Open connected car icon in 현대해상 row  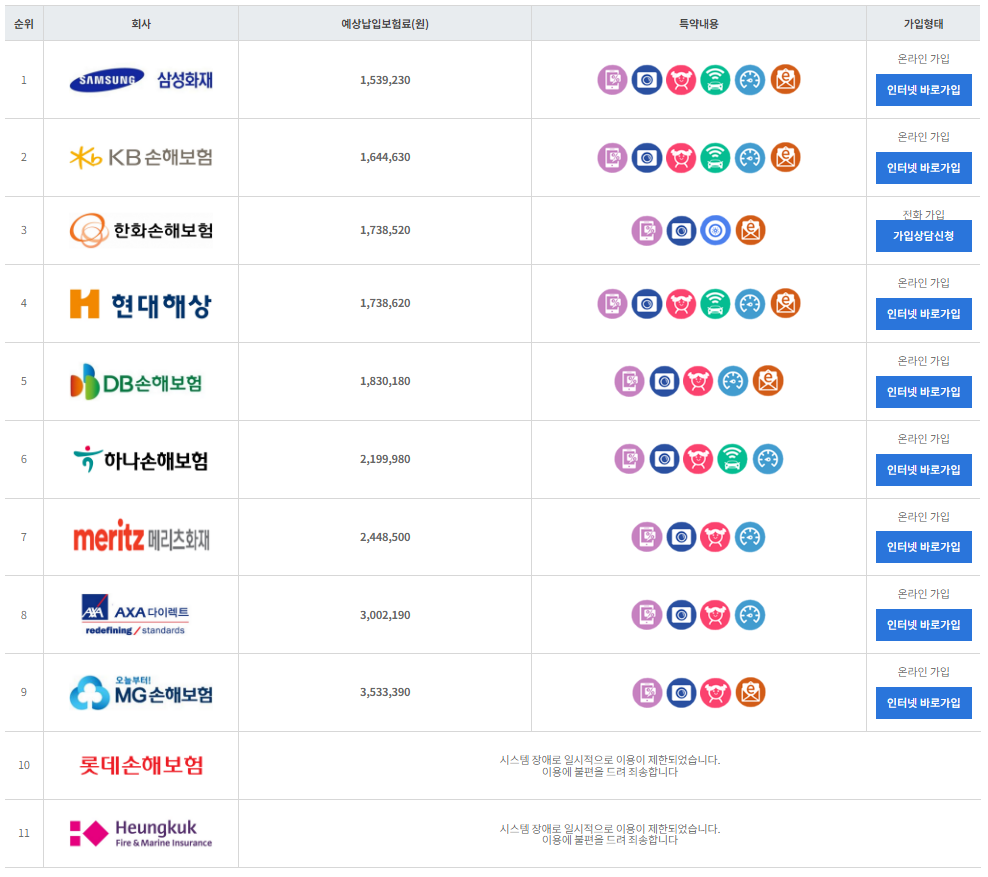tap(715, 304)
